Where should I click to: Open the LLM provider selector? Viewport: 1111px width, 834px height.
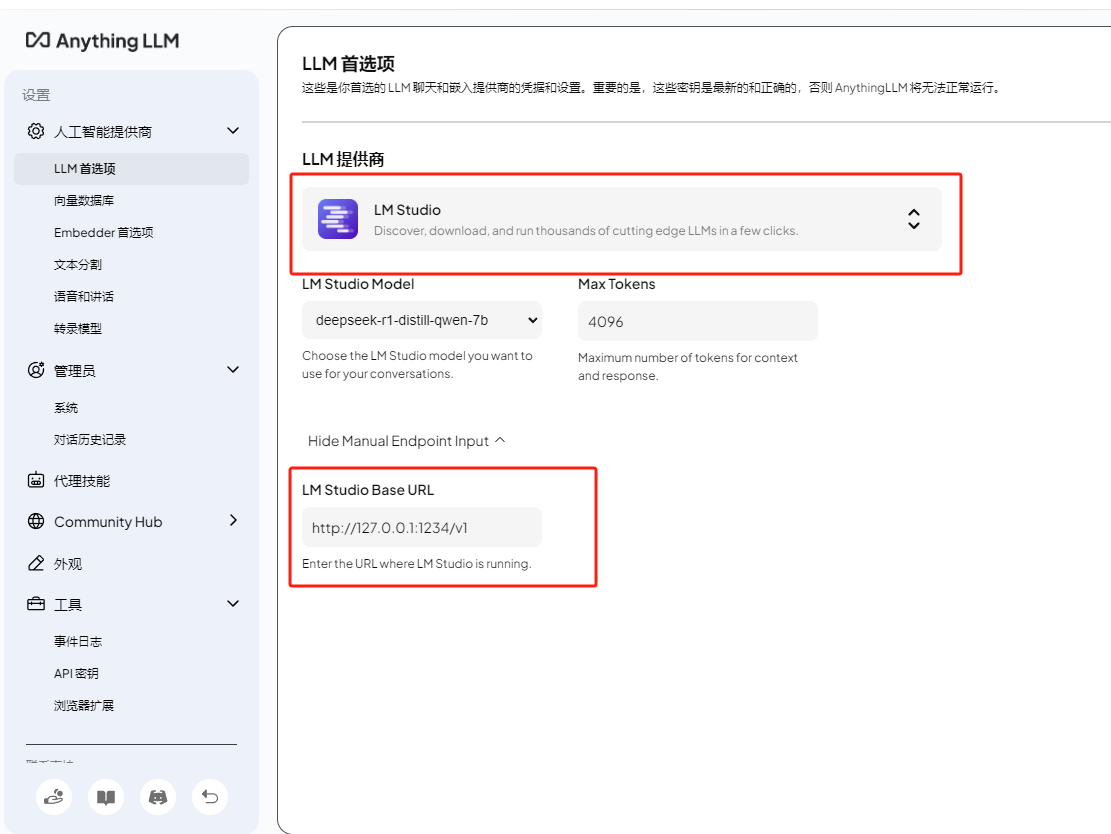click(x=621, y=219)
